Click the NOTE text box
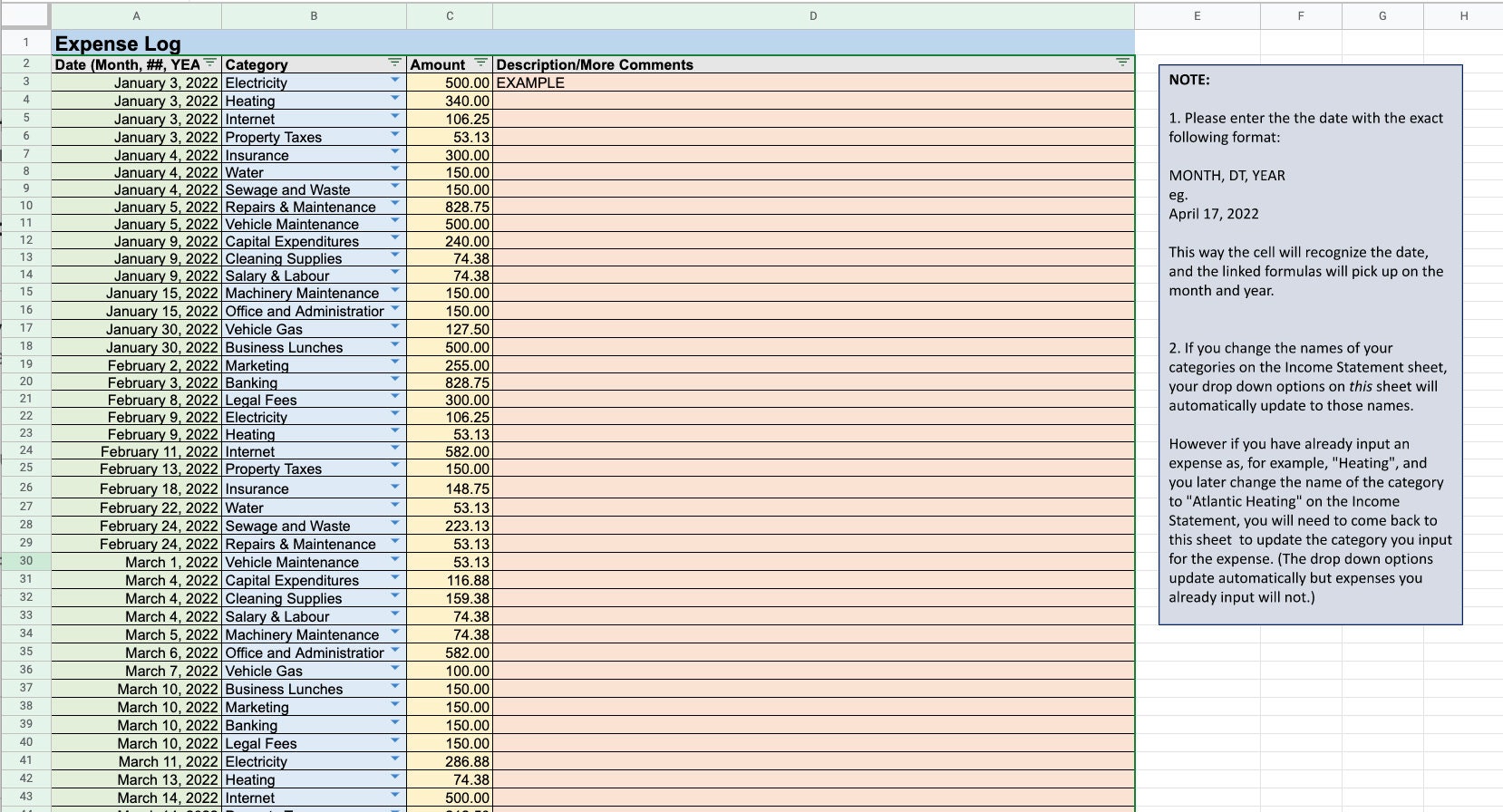This screenshot has height=812, width=1503. tap(1310, 344)
